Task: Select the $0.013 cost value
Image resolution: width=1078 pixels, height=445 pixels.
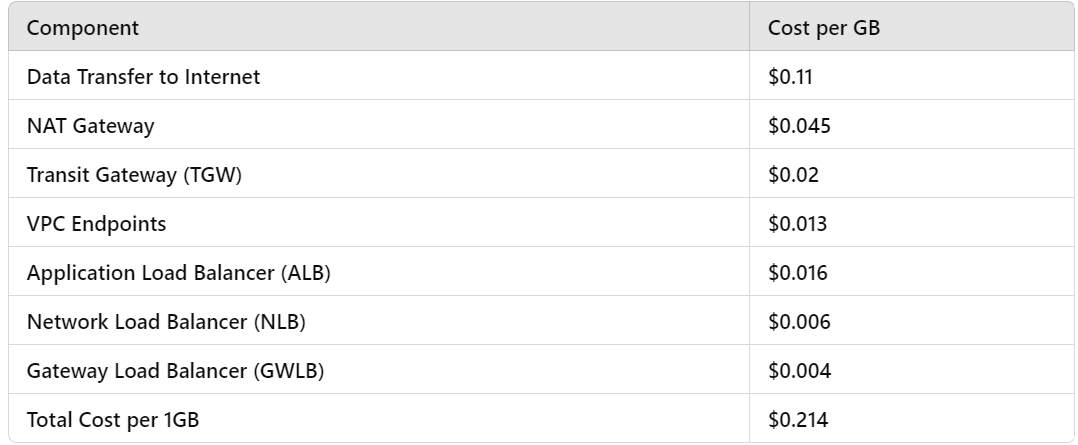Action: click(x=798, y=224)
